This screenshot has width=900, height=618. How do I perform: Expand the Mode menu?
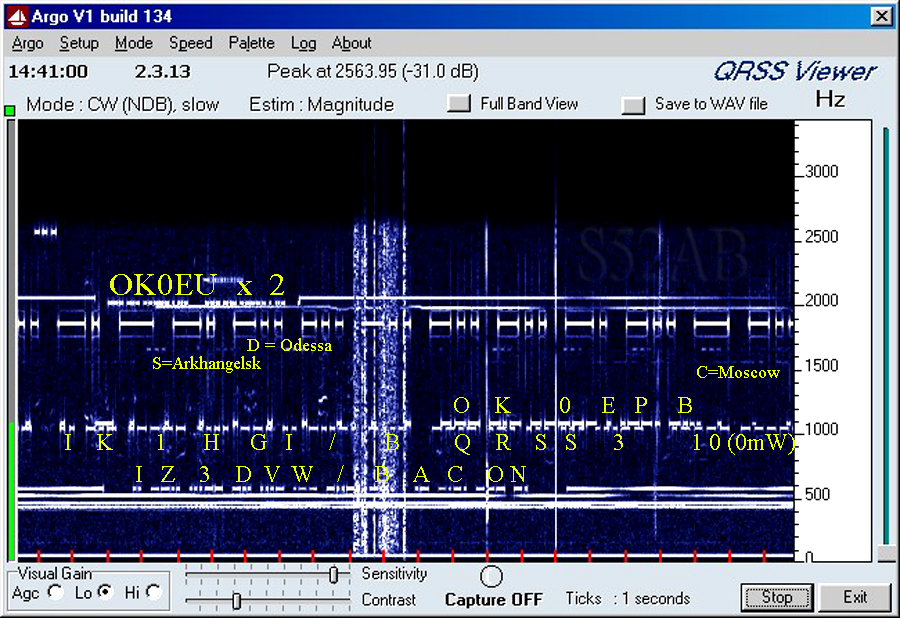[x=134, y=43]
